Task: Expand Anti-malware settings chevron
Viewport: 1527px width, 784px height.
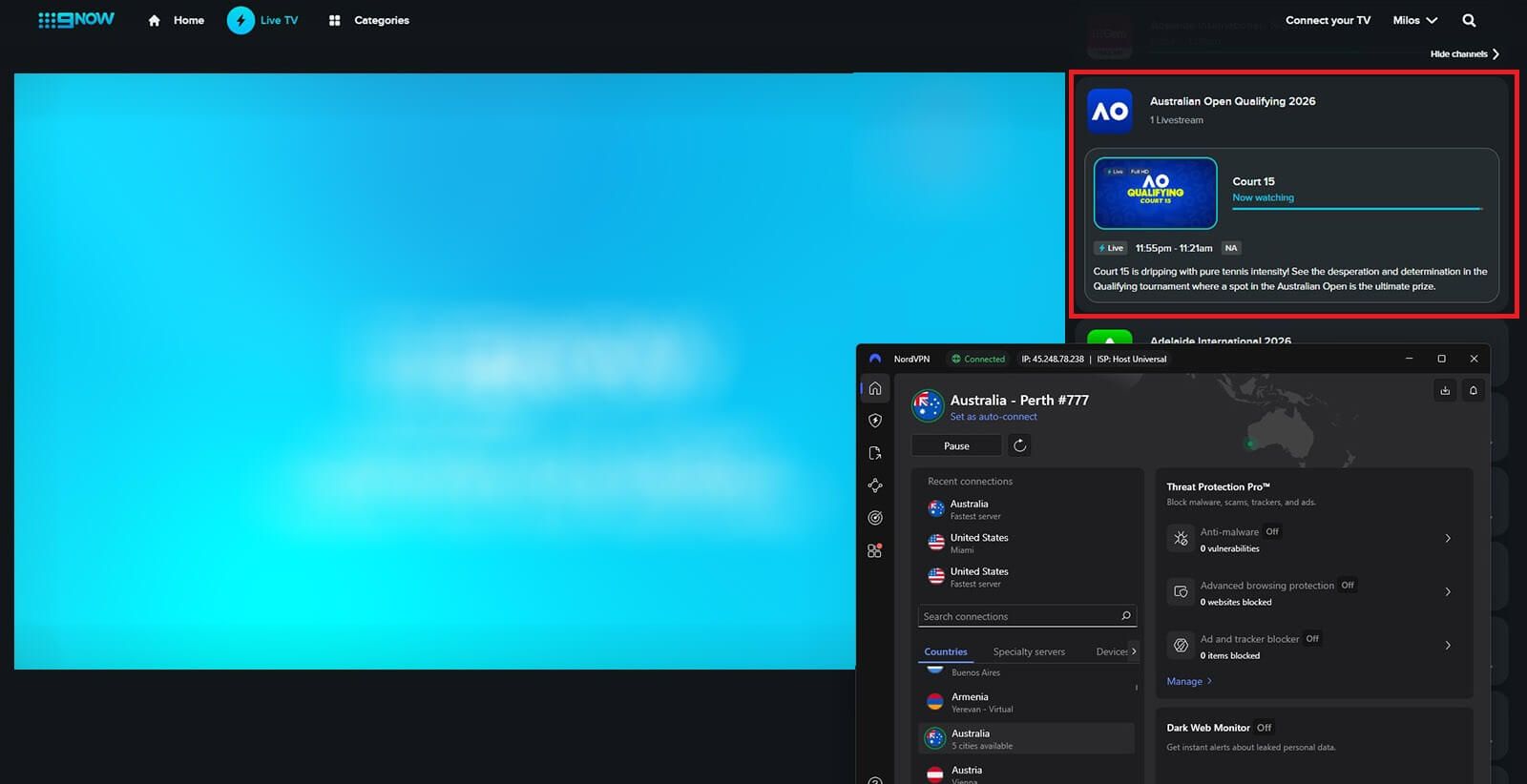Action: pos(1448,539)
